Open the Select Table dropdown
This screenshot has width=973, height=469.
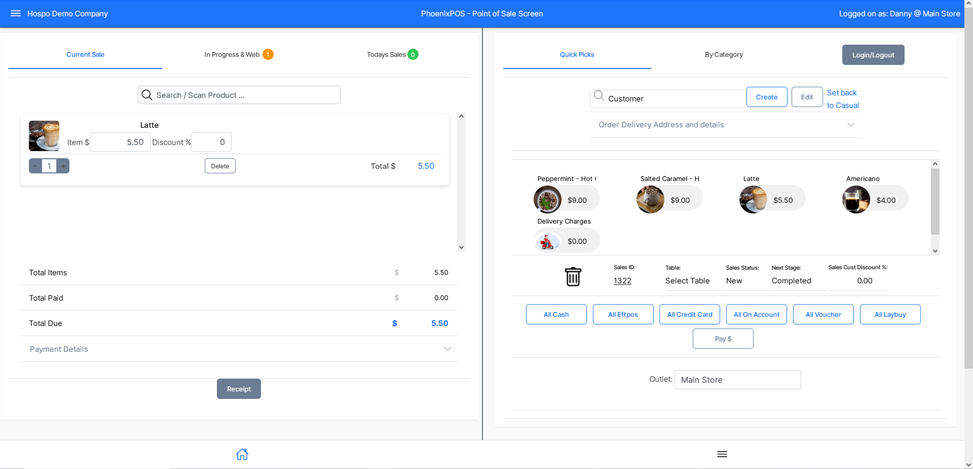click(x=687, y=281)
